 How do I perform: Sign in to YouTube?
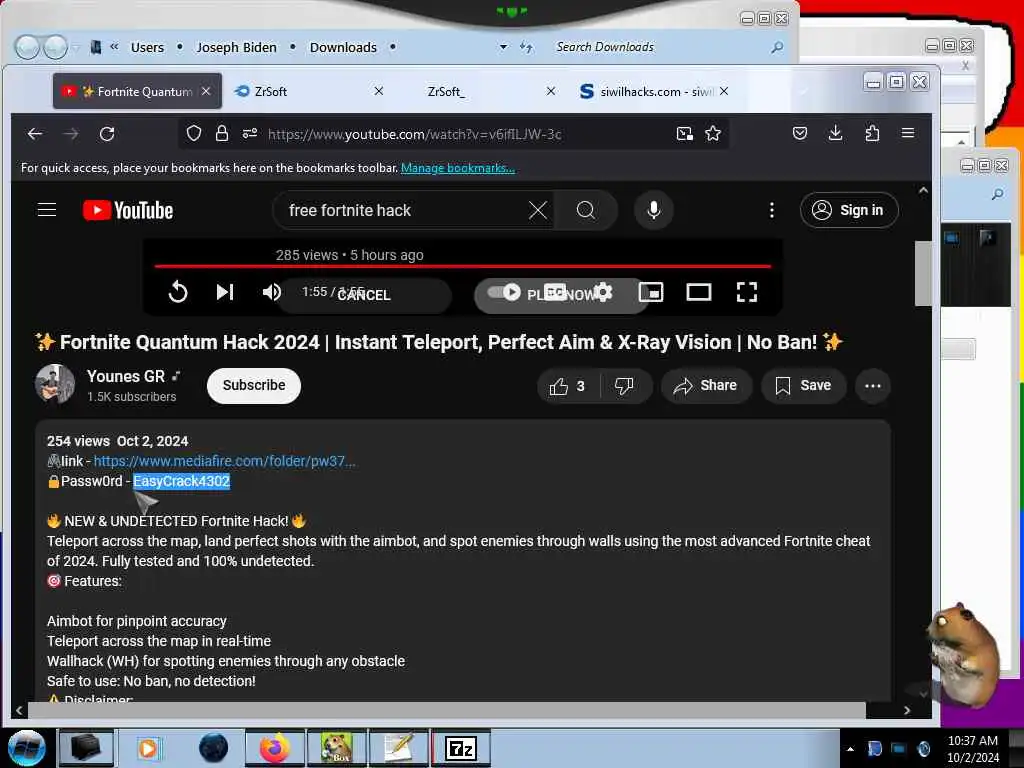tap(849, 210)
